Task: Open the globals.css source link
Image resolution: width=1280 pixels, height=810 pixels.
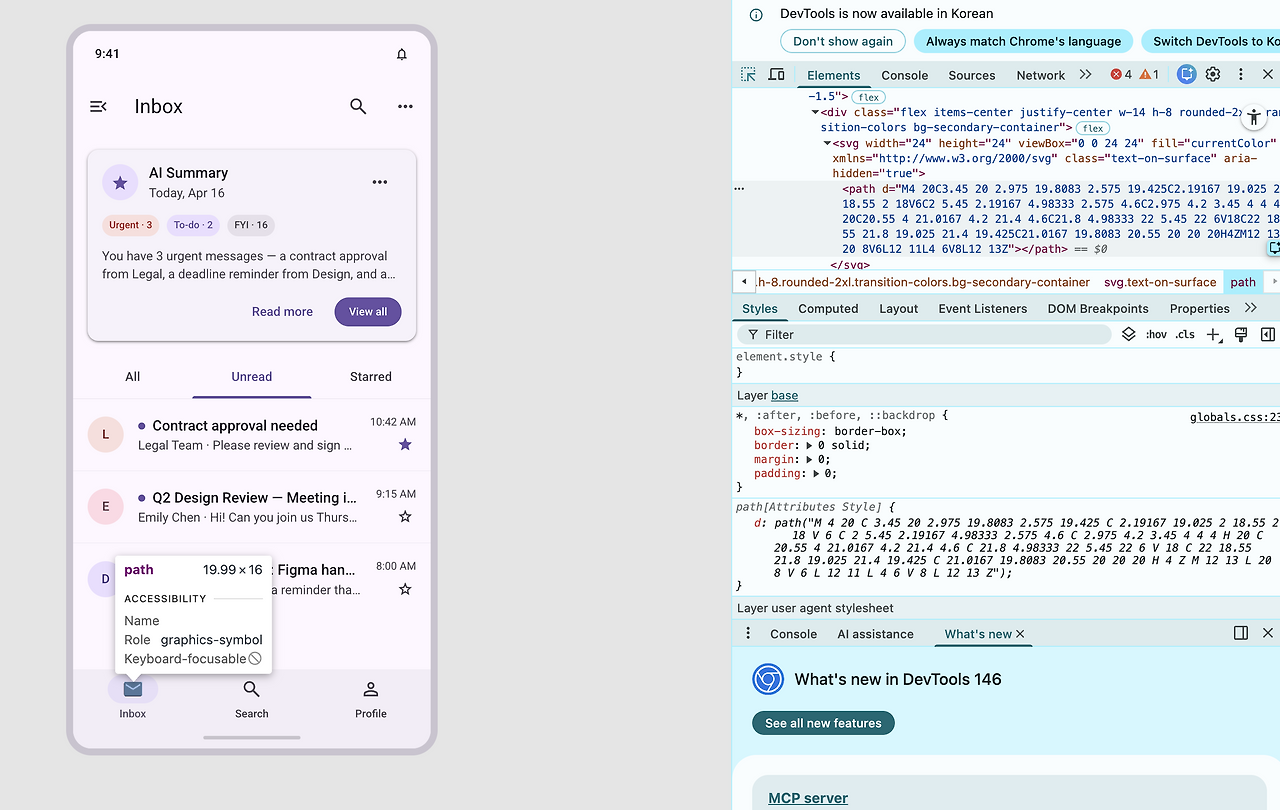Action: (1234, 417)
